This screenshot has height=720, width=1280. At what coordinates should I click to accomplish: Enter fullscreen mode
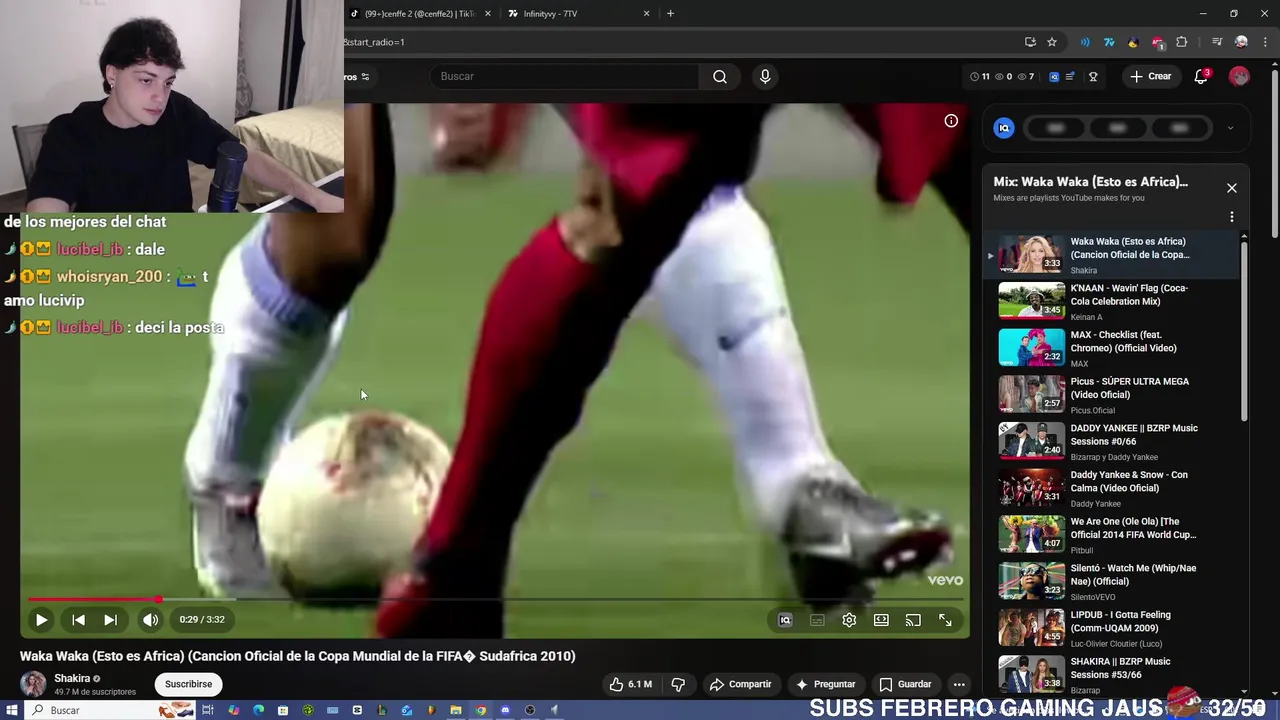[945, 620]
